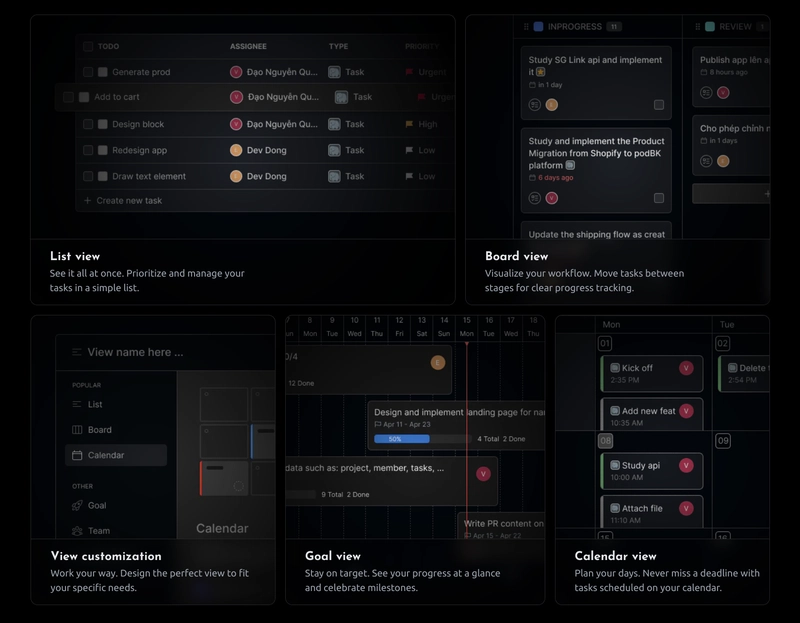Click the 50% progress bar on Design goal
The height and width of the screenshot is (623, 800).
click(x=421, y=439)
